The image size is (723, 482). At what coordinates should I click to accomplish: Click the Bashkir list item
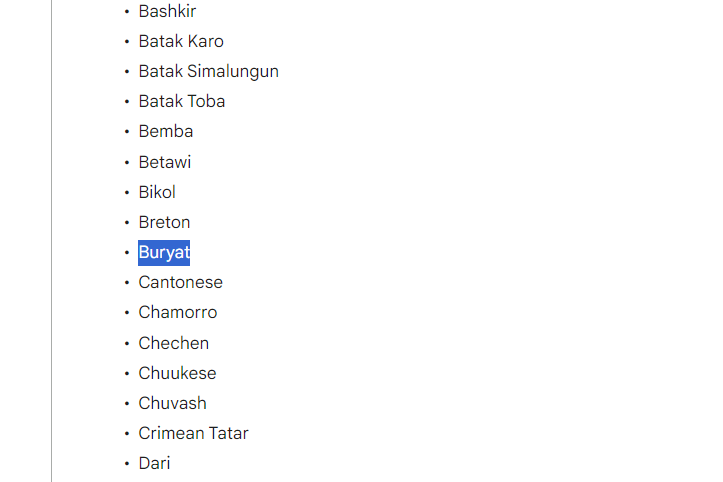click(x=167, y=11)
